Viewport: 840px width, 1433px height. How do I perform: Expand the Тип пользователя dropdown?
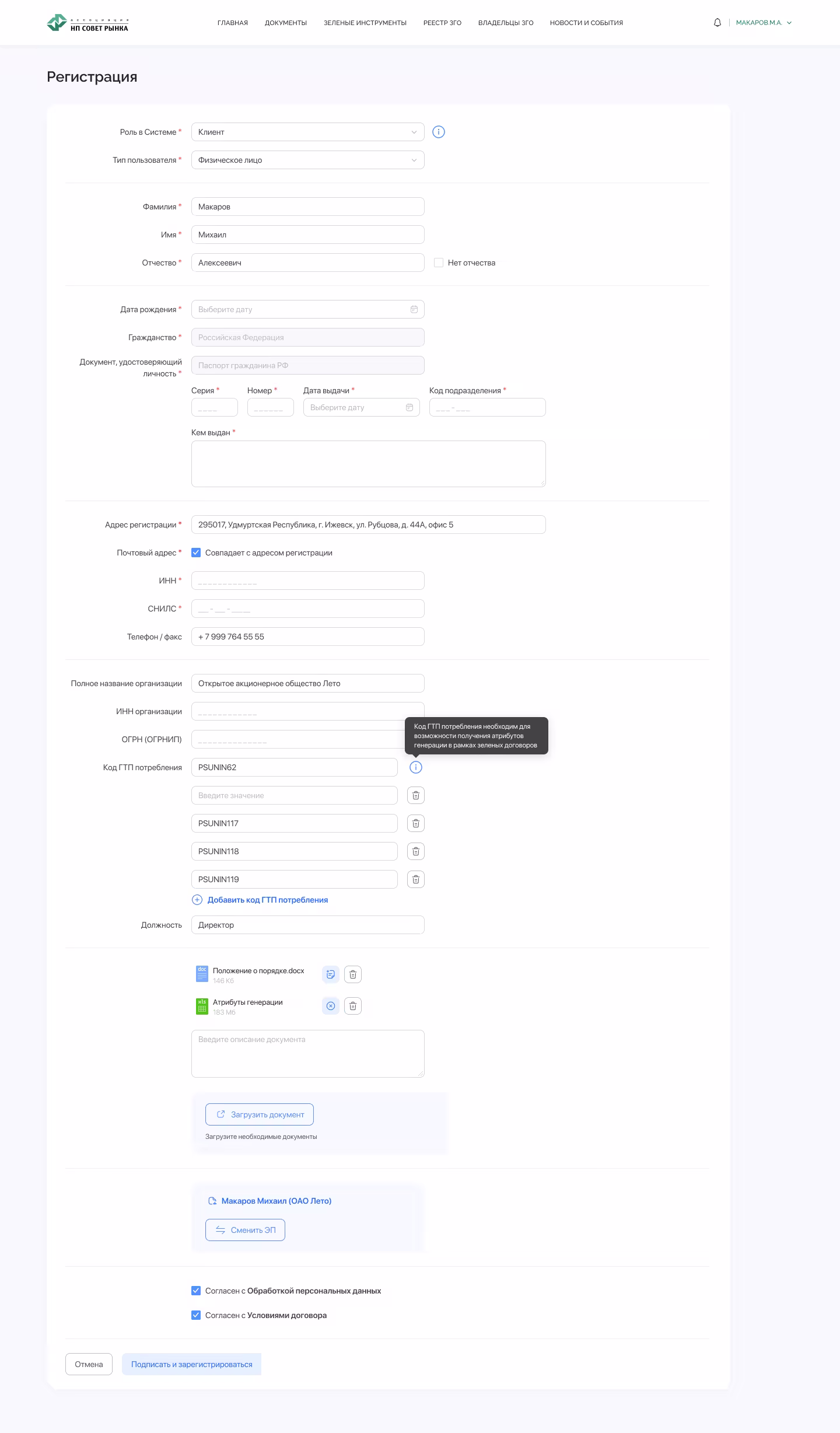(307, 160)
